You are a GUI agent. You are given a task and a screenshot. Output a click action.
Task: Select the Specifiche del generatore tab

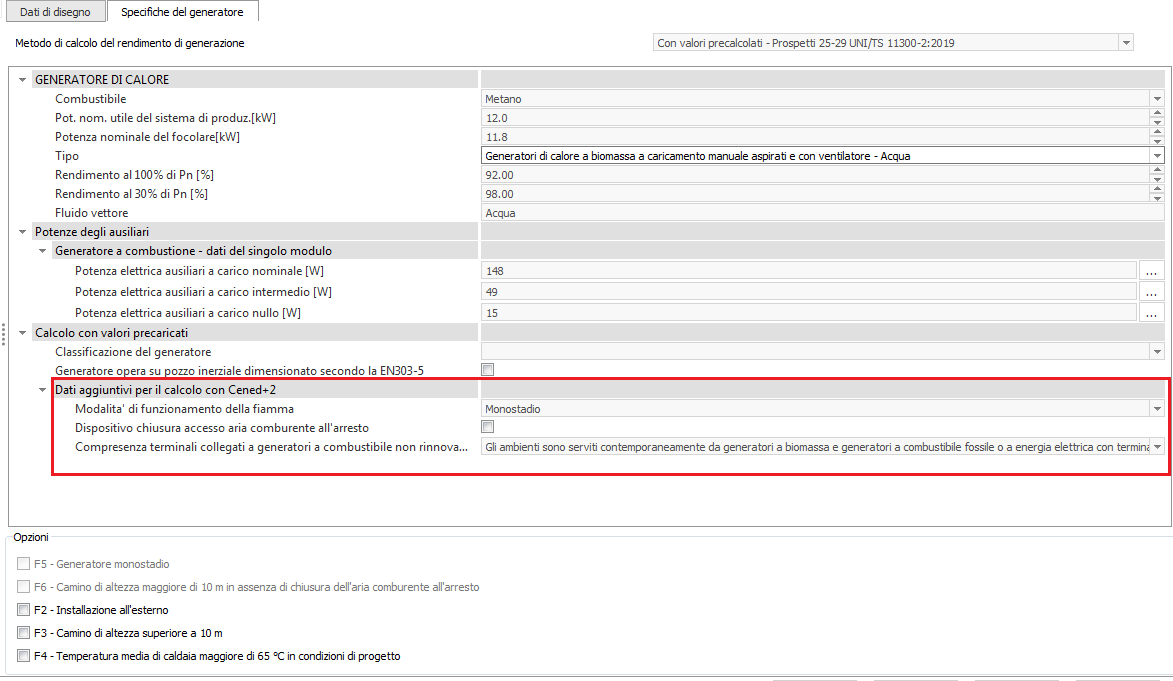coord(182,12)
